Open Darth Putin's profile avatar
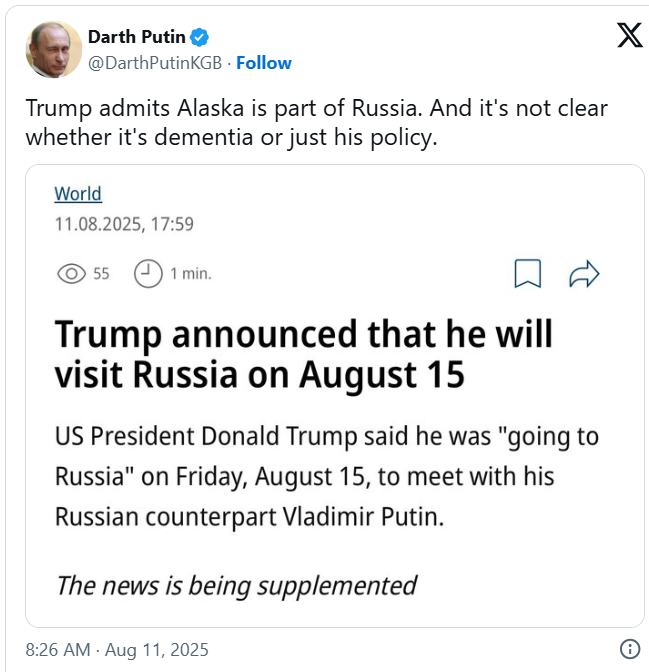Image resolution: width=649 pixels, height=672 pixels. 53,49
